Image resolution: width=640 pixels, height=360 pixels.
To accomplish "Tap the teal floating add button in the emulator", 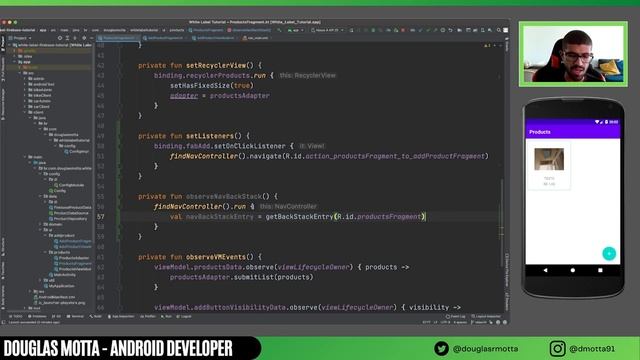I will [609, 253].
